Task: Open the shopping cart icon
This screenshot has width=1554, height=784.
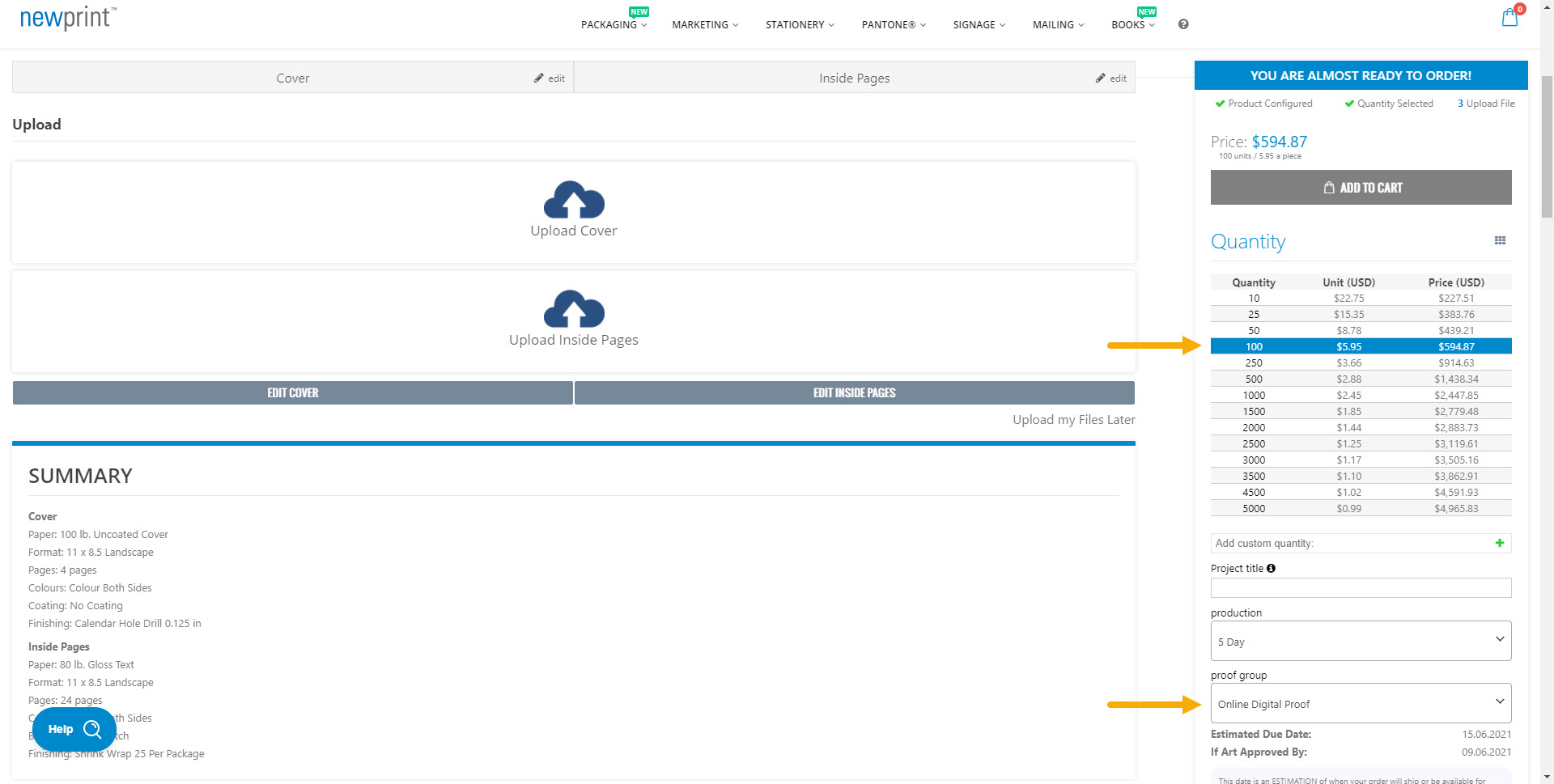Action: click(1509, 18)
